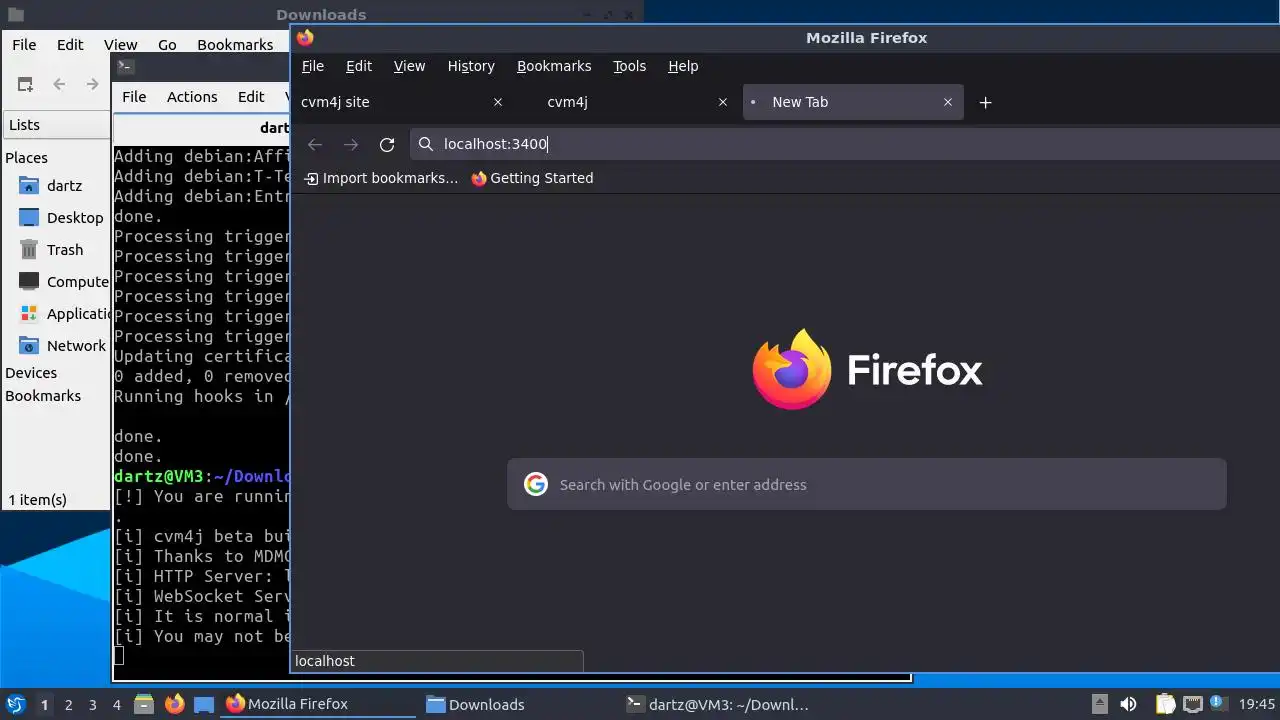Screen dimensions: 1280x720
Task: Click the 19:45 clock on taskbar
Action: point(1257,705)
